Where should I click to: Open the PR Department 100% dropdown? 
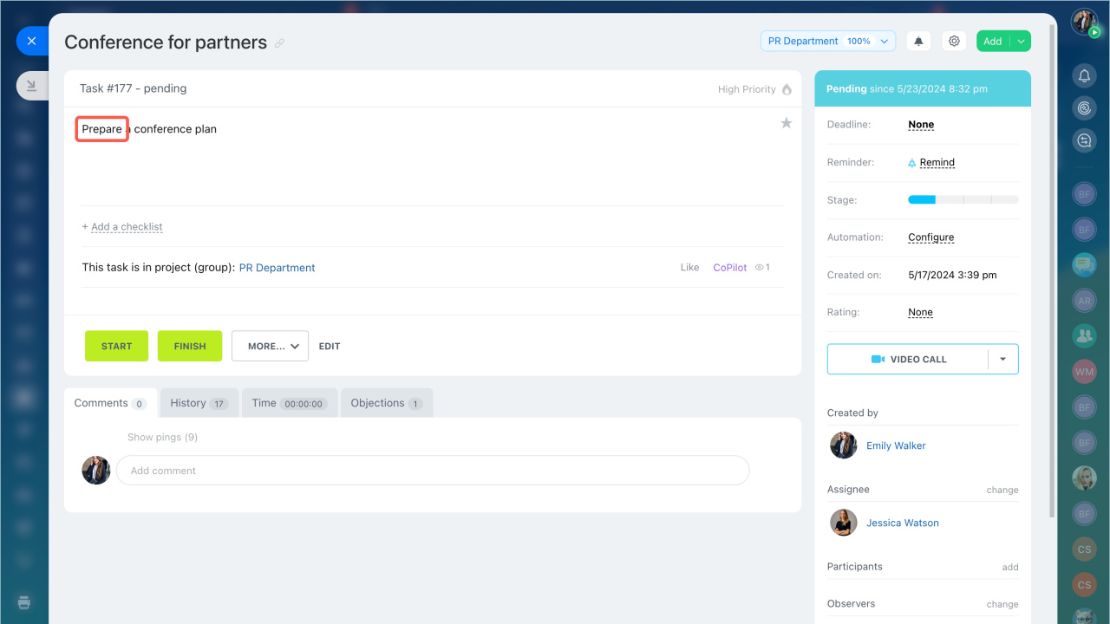(x=828, y=41)
